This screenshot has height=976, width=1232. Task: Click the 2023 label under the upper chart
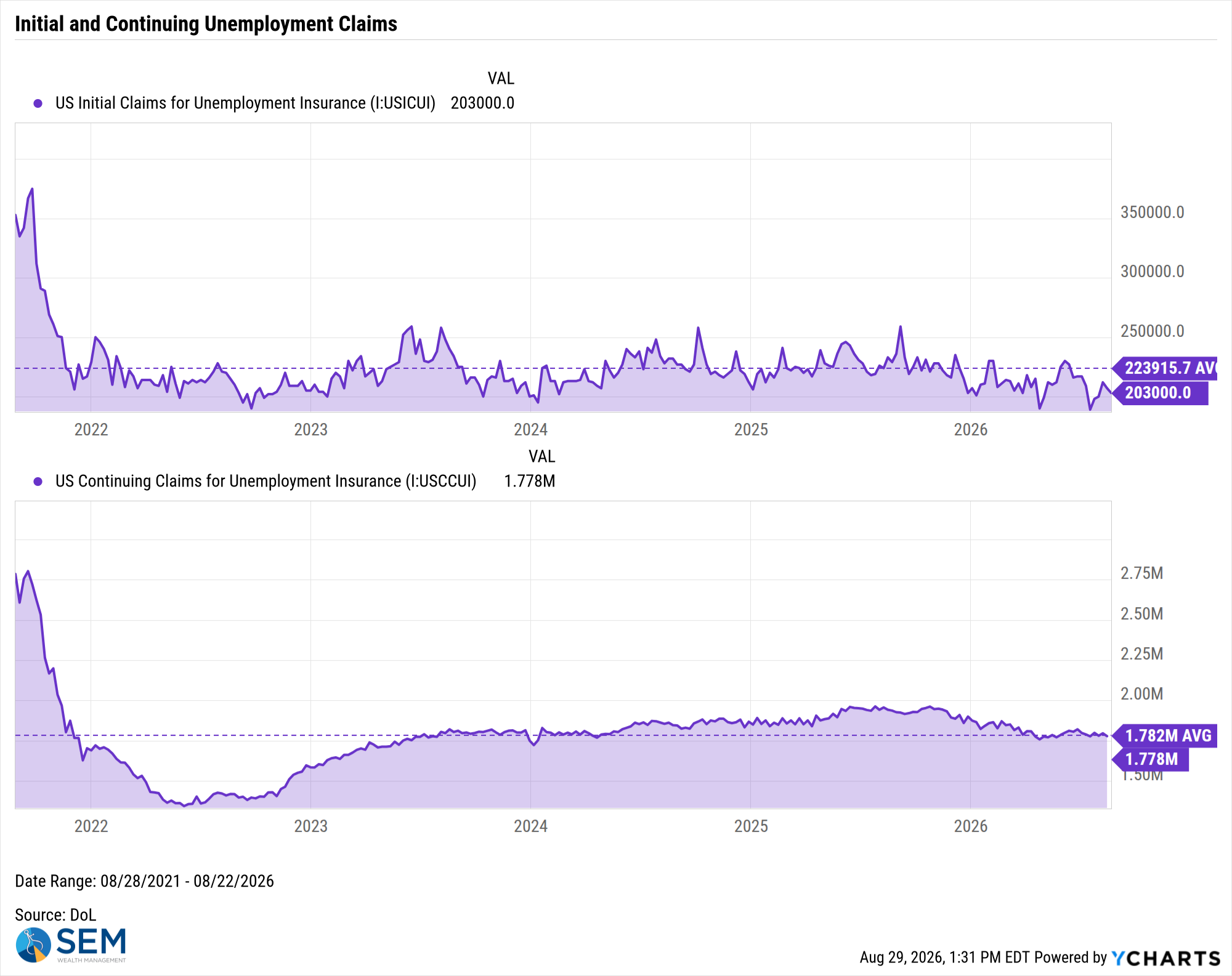pyautogui.click(x=310, y=430)
